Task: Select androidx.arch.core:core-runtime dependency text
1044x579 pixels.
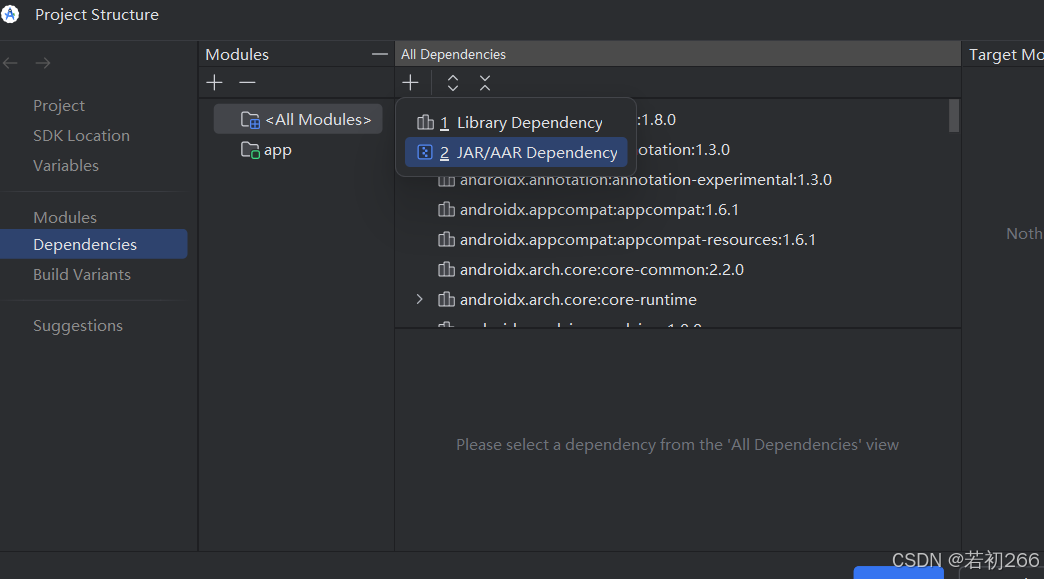Action: coord(578,299)
